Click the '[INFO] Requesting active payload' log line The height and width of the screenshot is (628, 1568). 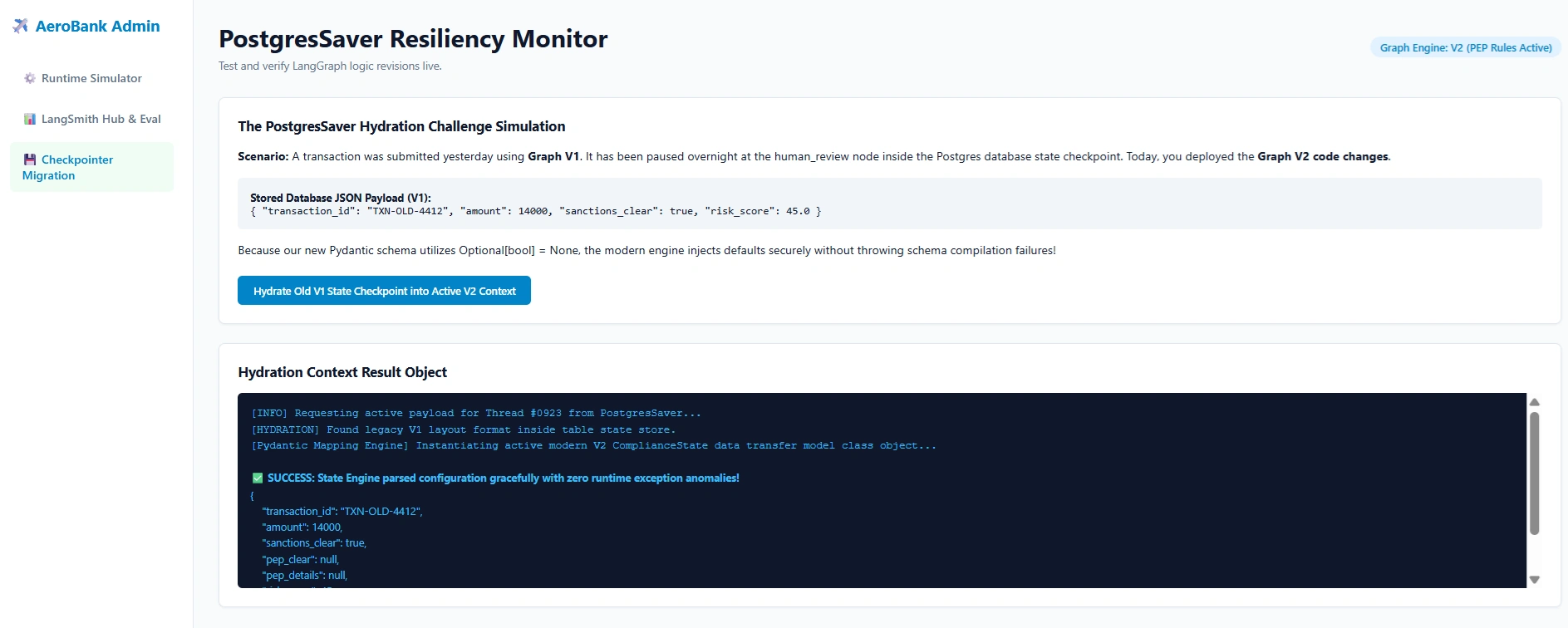476,413
